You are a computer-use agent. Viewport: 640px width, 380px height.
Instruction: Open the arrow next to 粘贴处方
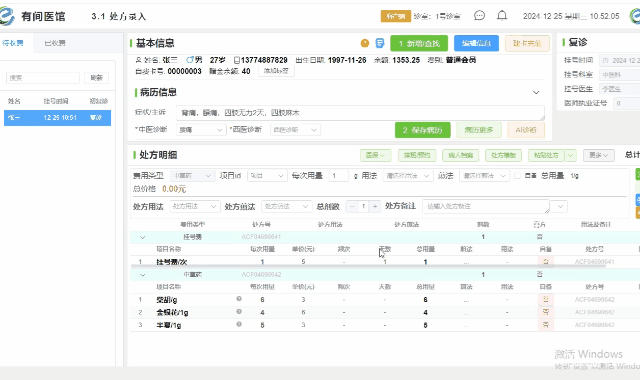(x=571, y=155)
